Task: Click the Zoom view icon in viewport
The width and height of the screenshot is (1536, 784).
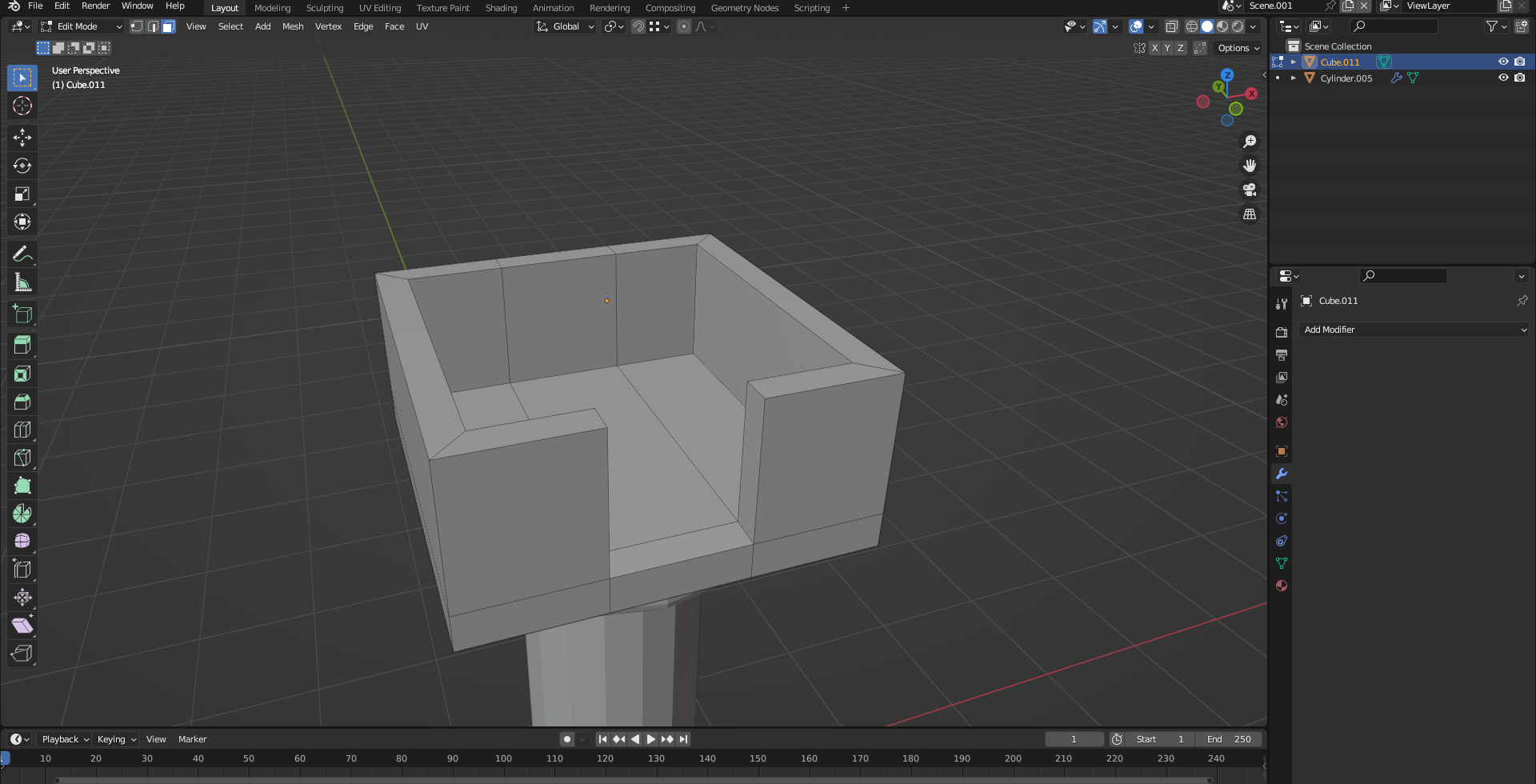Action: coord(1250,142)
